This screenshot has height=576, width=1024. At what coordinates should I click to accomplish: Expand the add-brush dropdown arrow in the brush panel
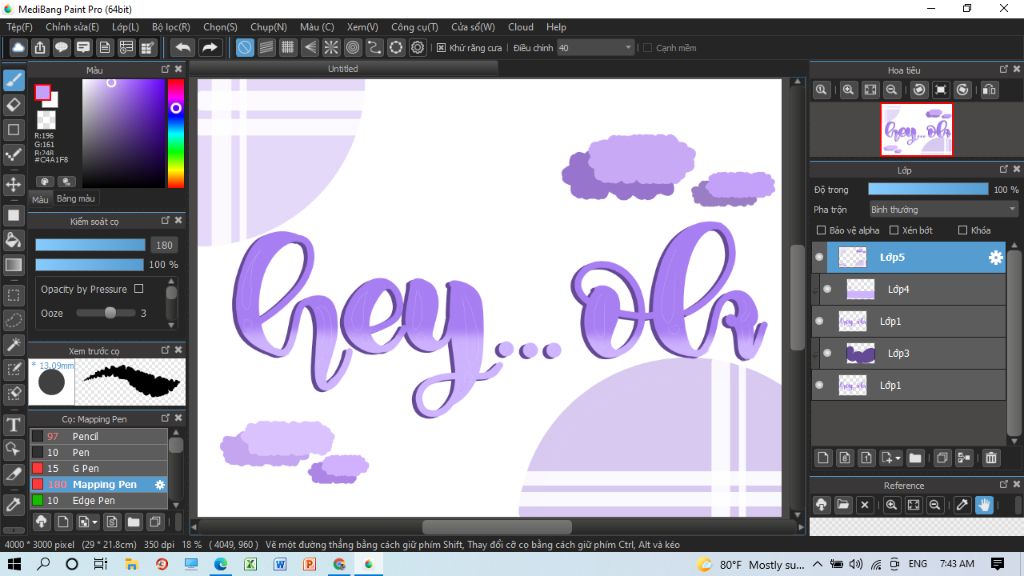coord(95,522)
